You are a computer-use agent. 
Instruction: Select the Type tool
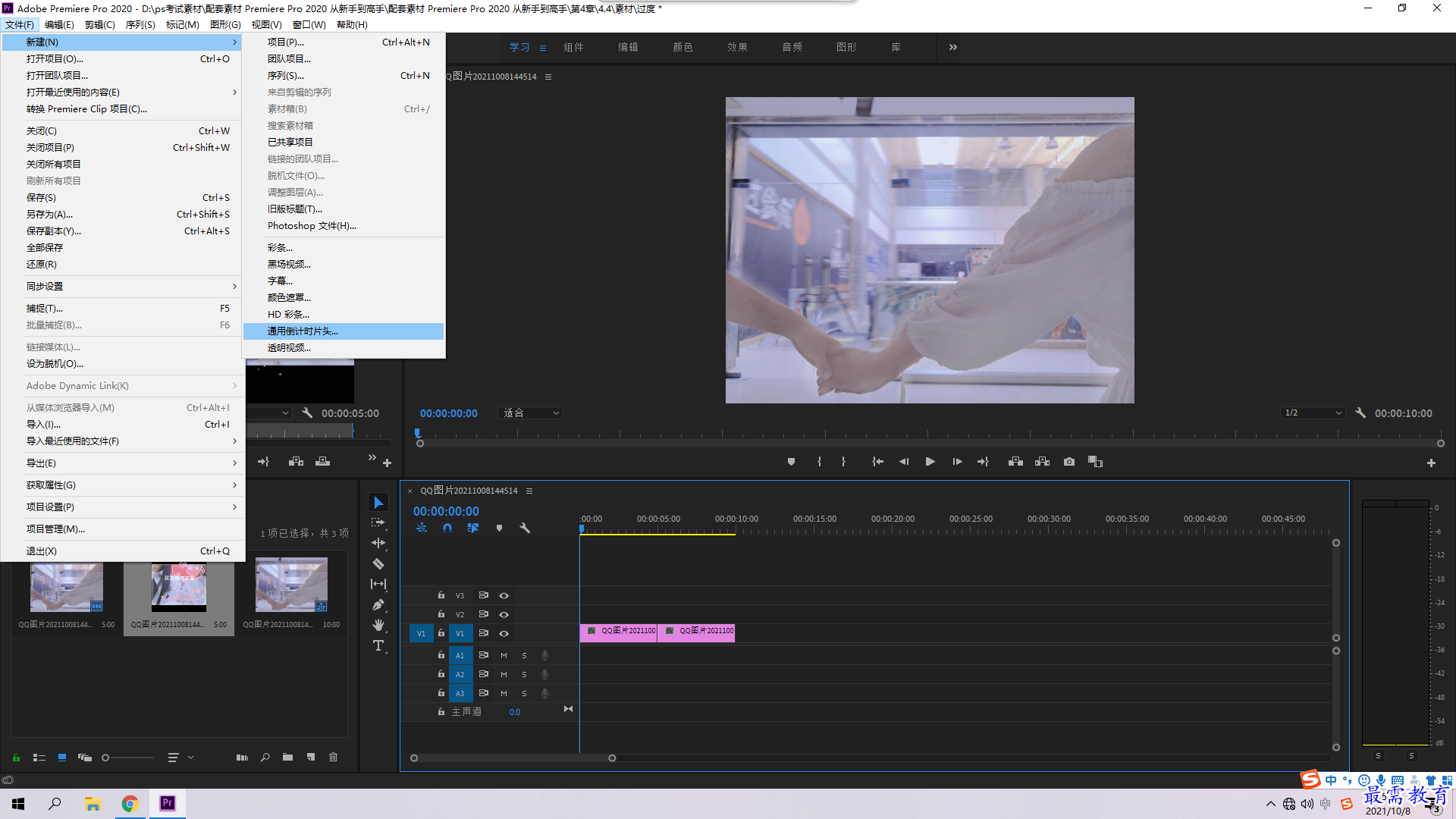click(378, 645)
